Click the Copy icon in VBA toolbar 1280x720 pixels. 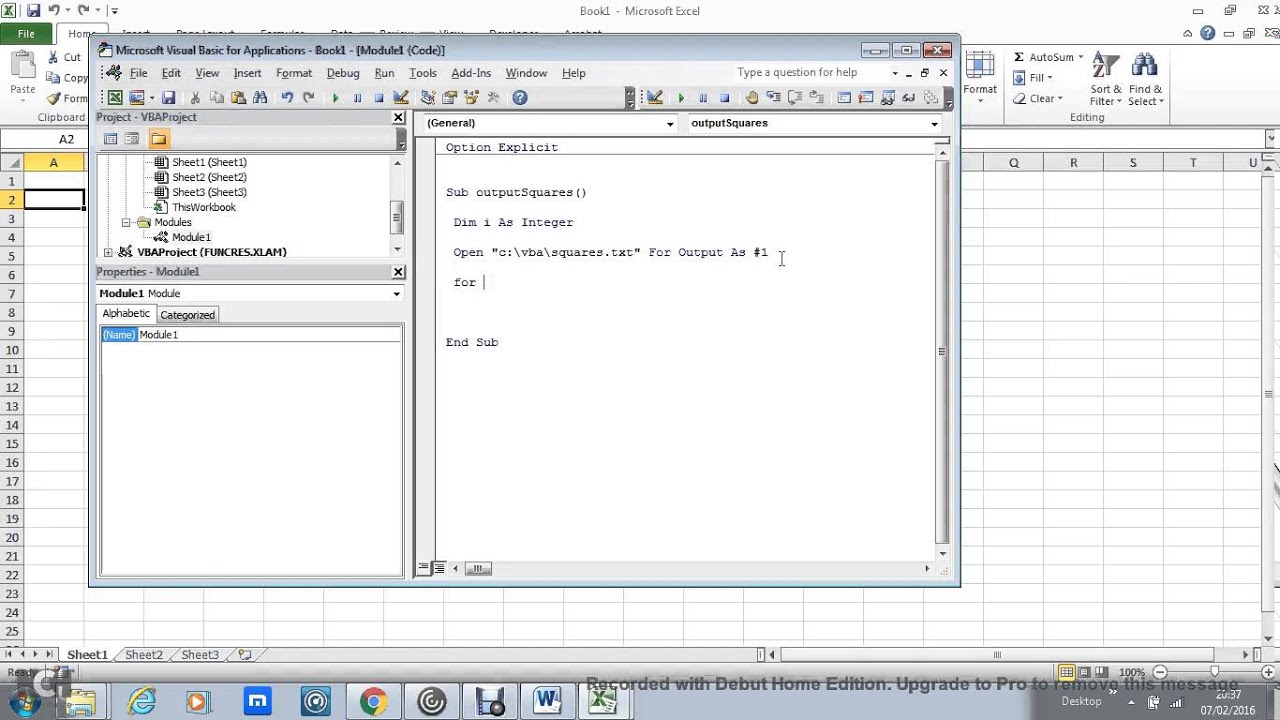(217, 98)
